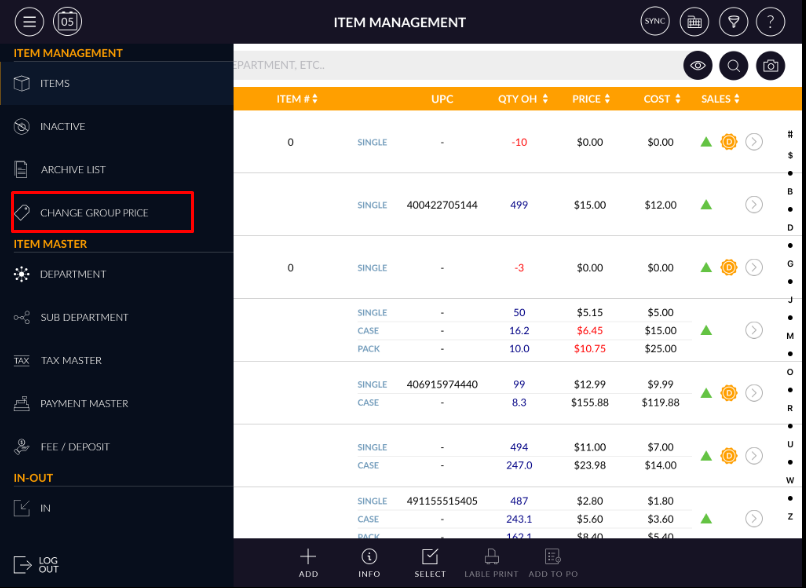The height and width of the screenshot is (588, 806).
Task: Open the calendar date icon
Action: [x=68, y=22]
